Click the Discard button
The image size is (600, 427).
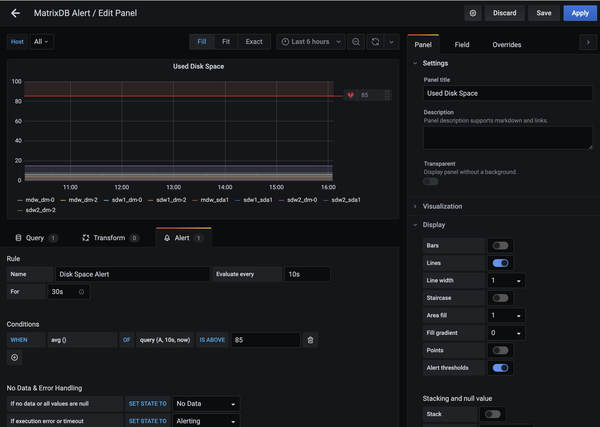pos(504,13)
